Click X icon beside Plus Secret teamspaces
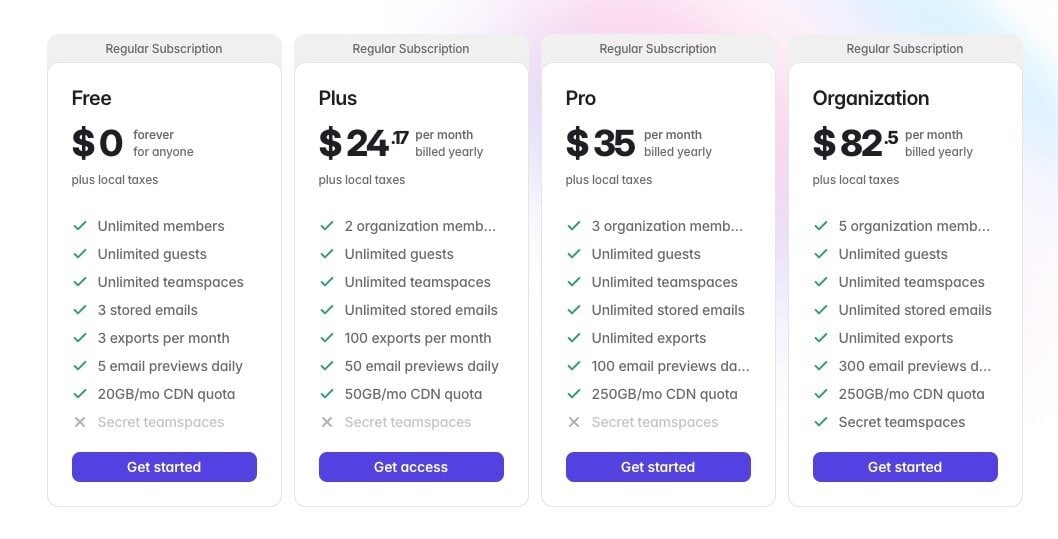Image resolution: width=1058 pixels, height=539 pixels. click(x=327, y=422)
